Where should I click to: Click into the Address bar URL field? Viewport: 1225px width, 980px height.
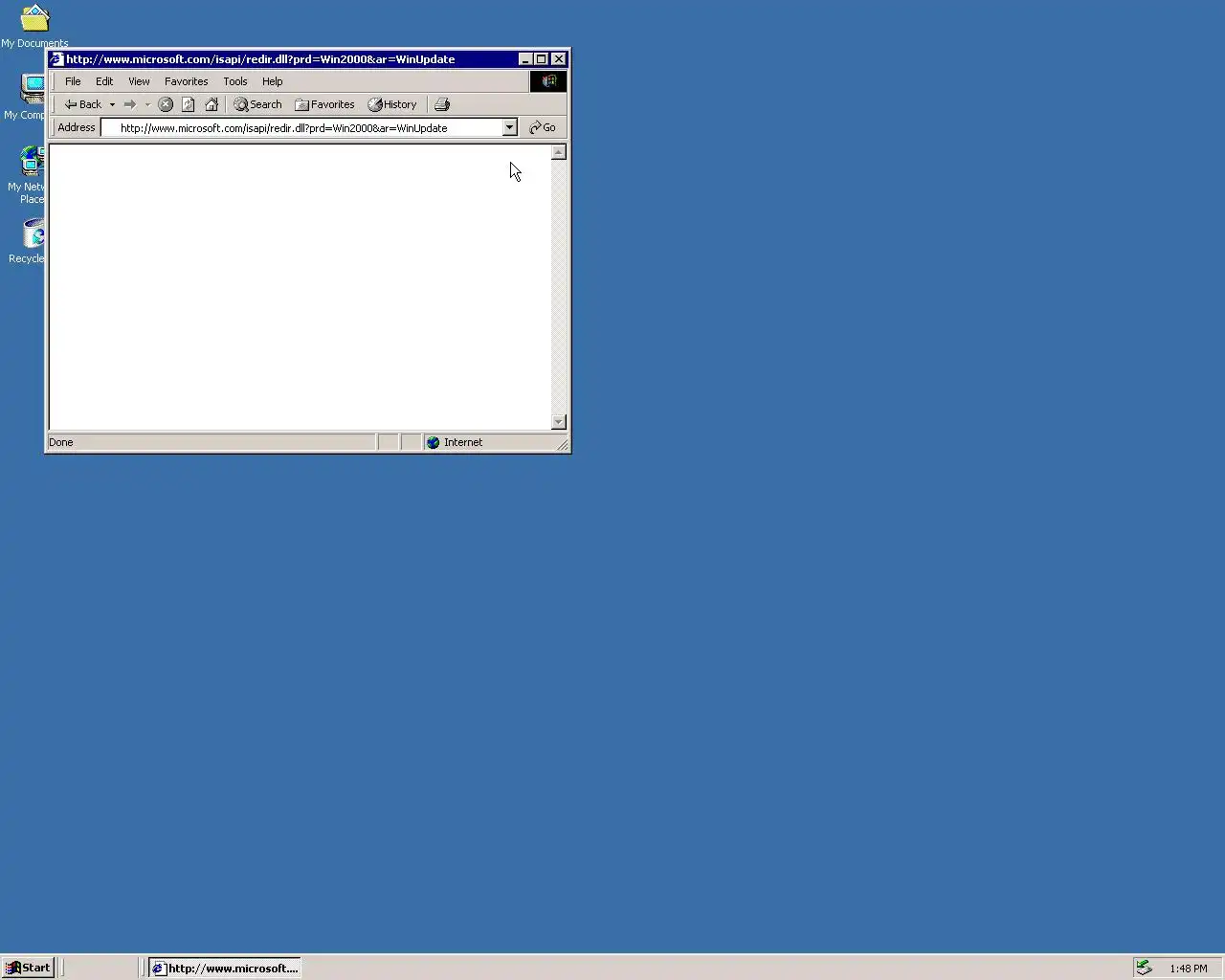[301, 127]
